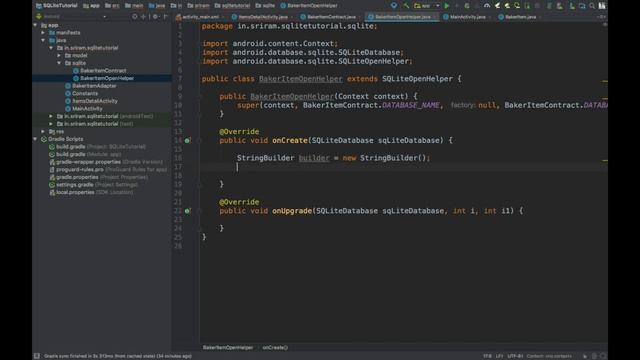Open MainActivity in project tree
Viewport: 640px width, 360px height.
87,109
